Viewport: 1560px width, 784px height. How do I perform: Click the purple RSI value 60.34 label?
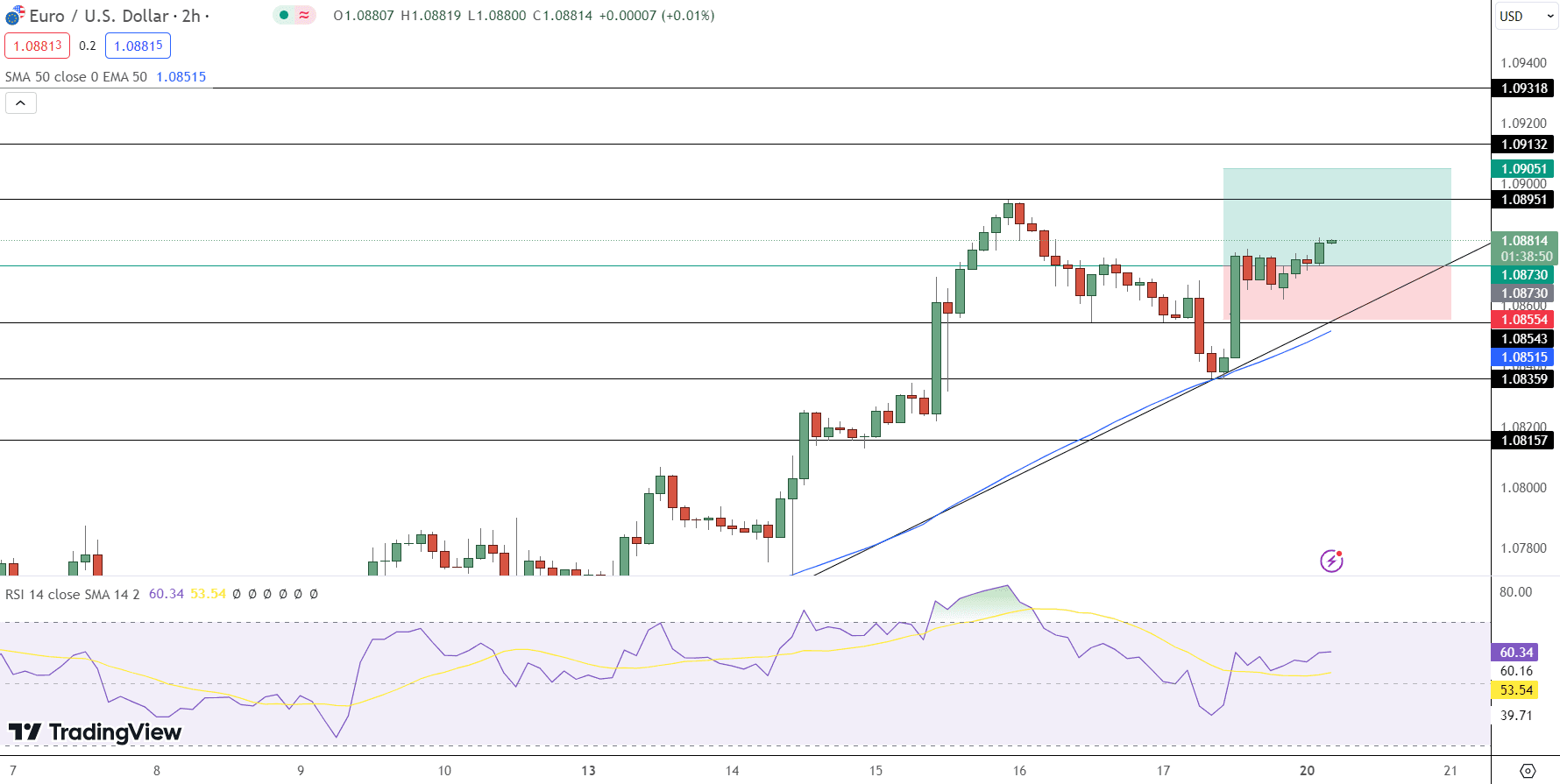pos(1515,653)
